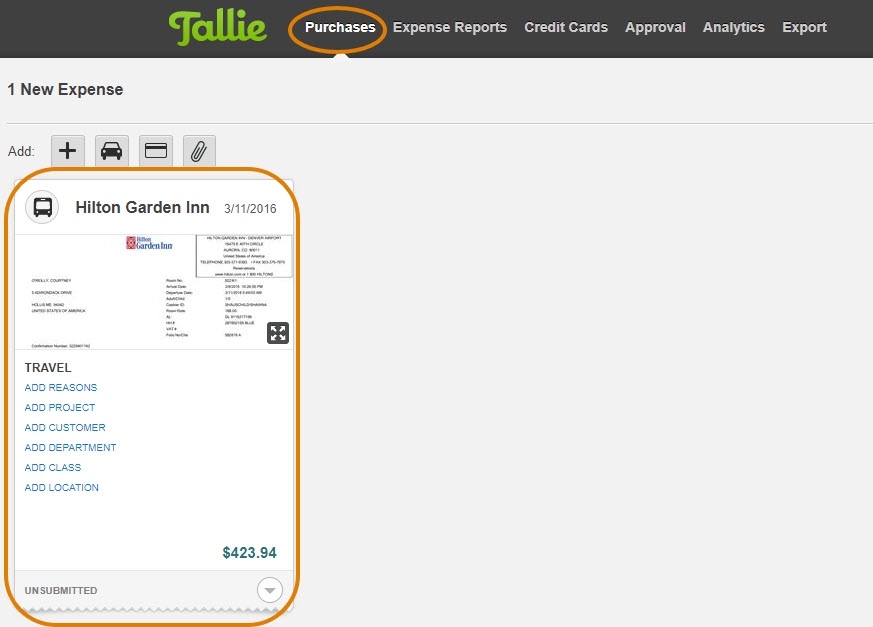
Task: Click the ADD REASONS link
Action: [61, 388]
